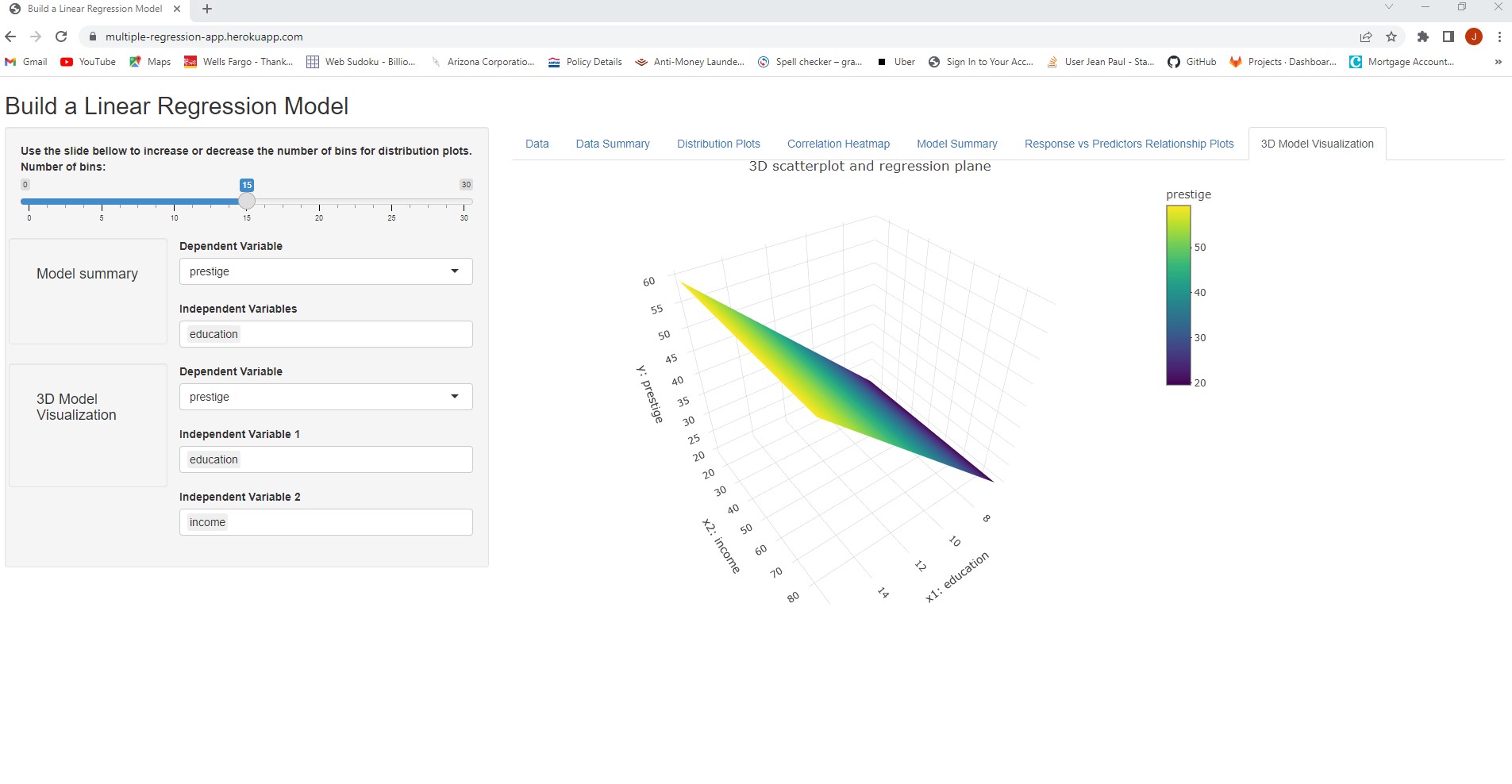The height and width of the screenshot is (784, 1512).
Task: Open the browser extensions puzzle icon
Action: coord(1423,37)
